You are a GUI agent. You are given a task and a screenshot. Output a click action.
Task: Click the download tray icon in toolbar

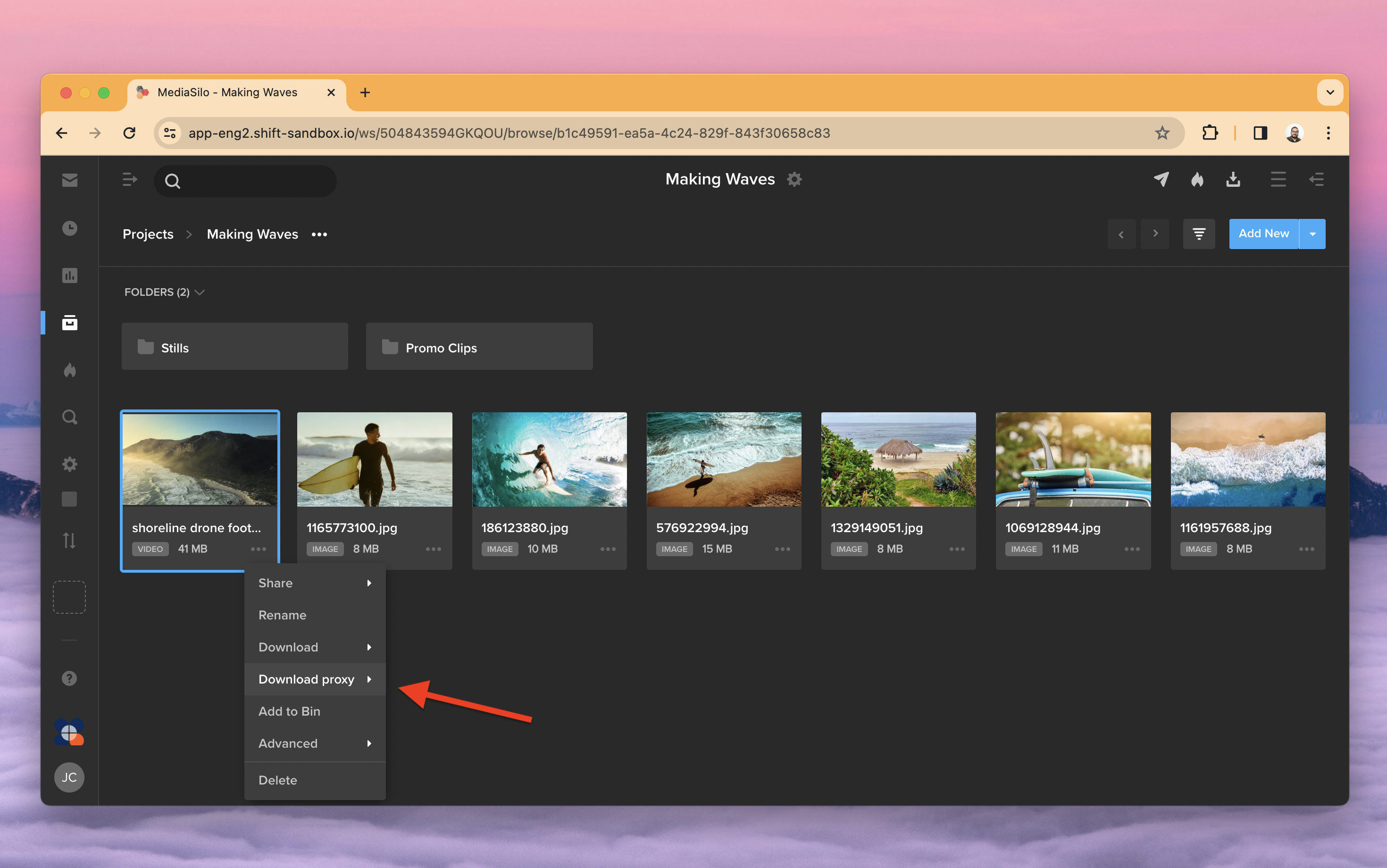tap(1233, 180)
